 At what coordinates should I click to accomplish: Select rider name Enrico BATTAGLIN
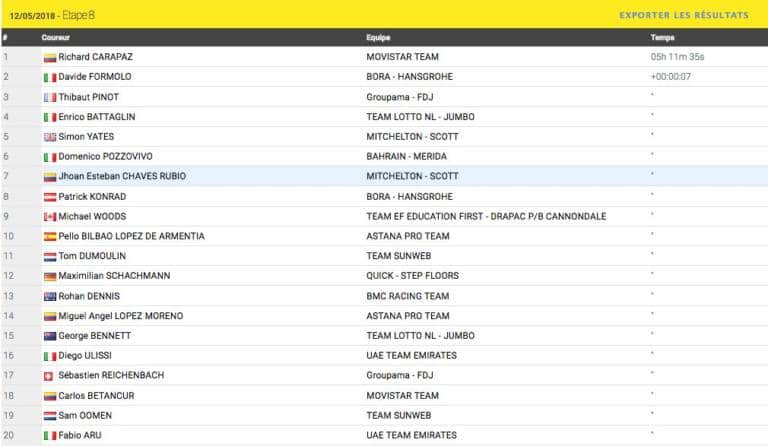tap(96, 117)
